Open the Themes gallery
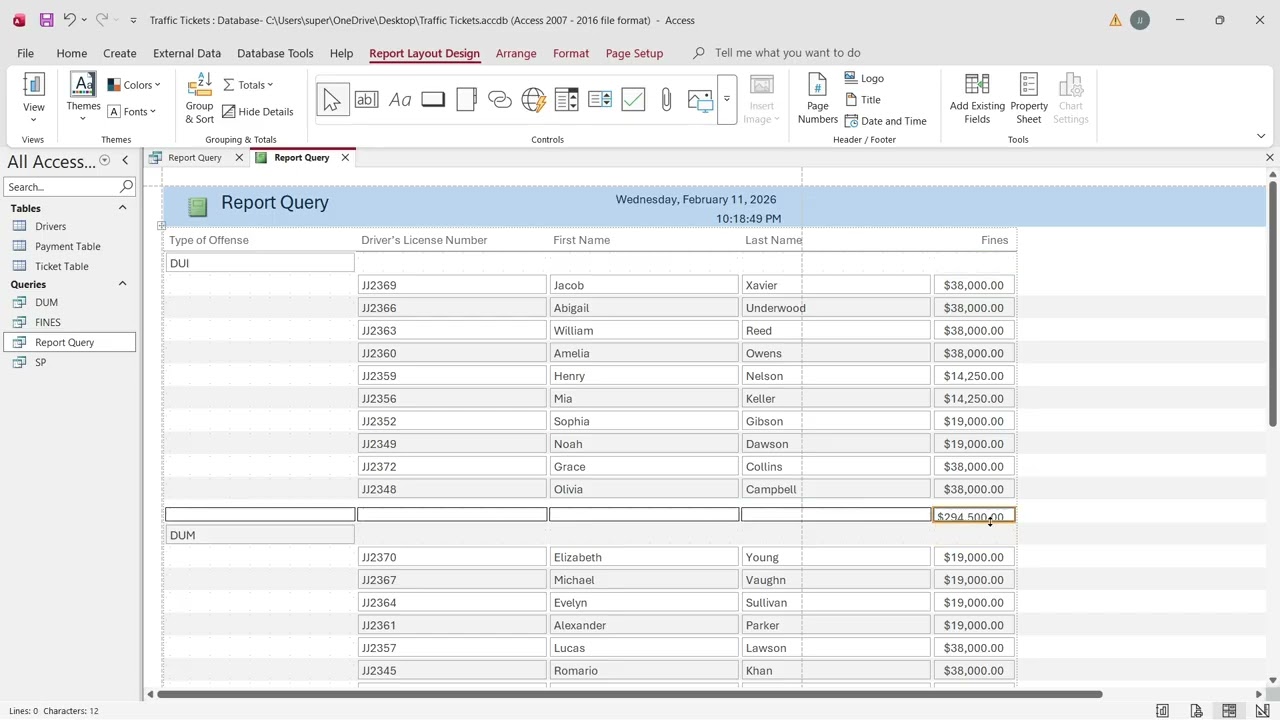 pyautogui.click(x=83, y=98)
